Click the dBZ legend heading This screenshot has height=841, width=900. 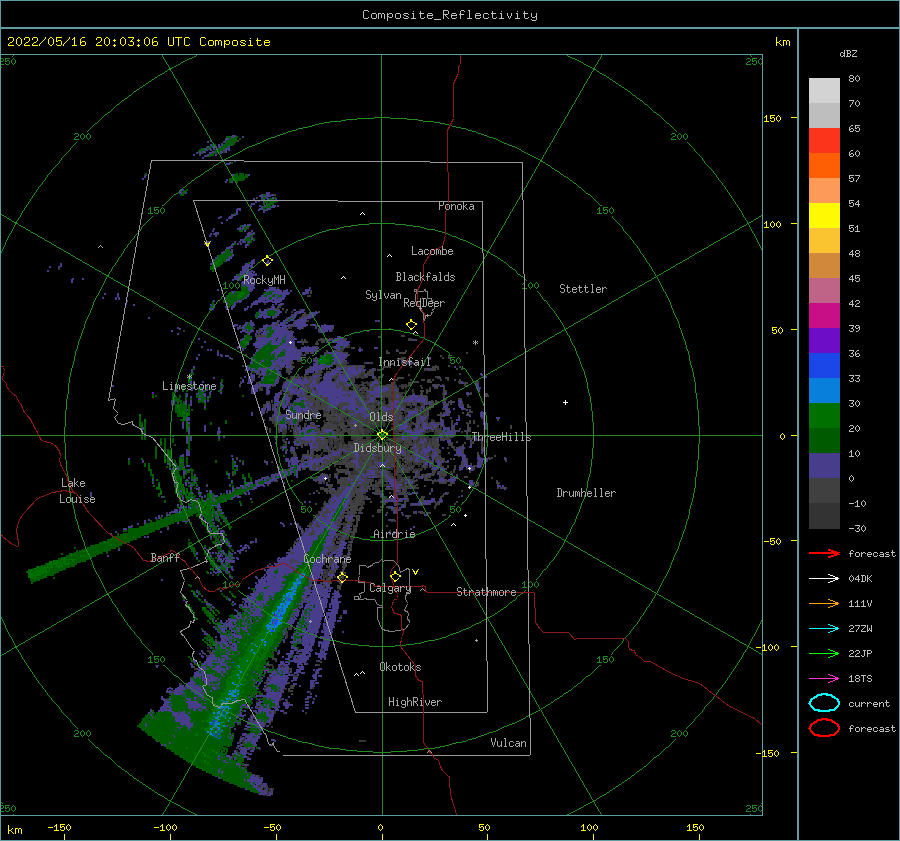tap(848, 53)
